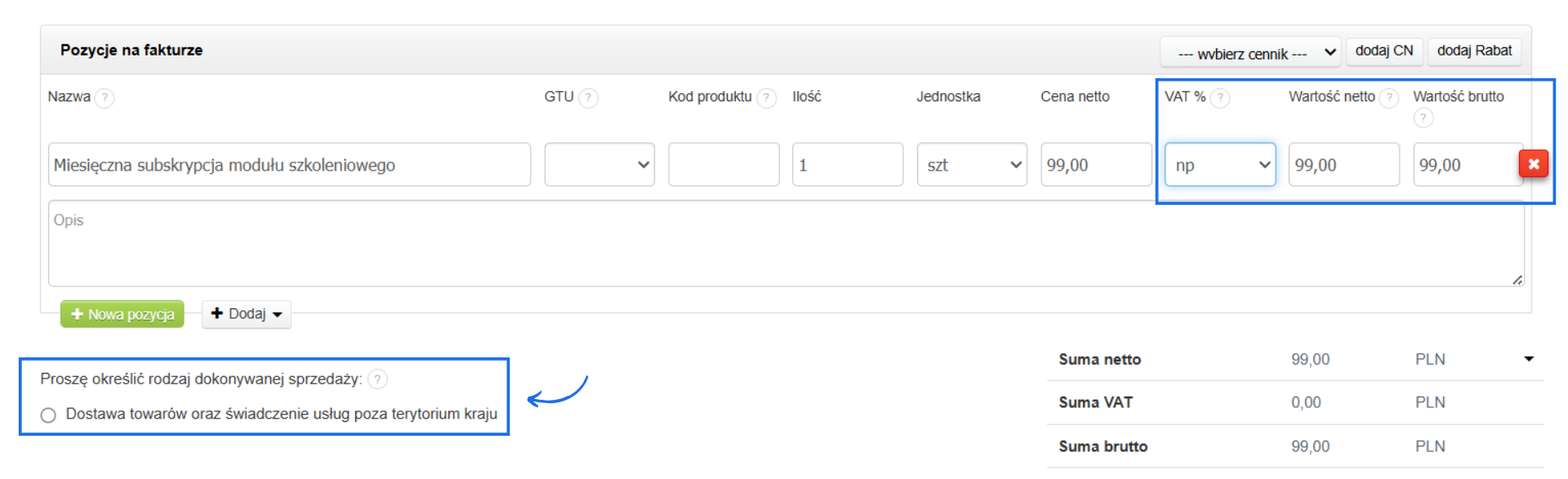
Task: Open the VAT % rate dropdown
Action: [1220, 165]
